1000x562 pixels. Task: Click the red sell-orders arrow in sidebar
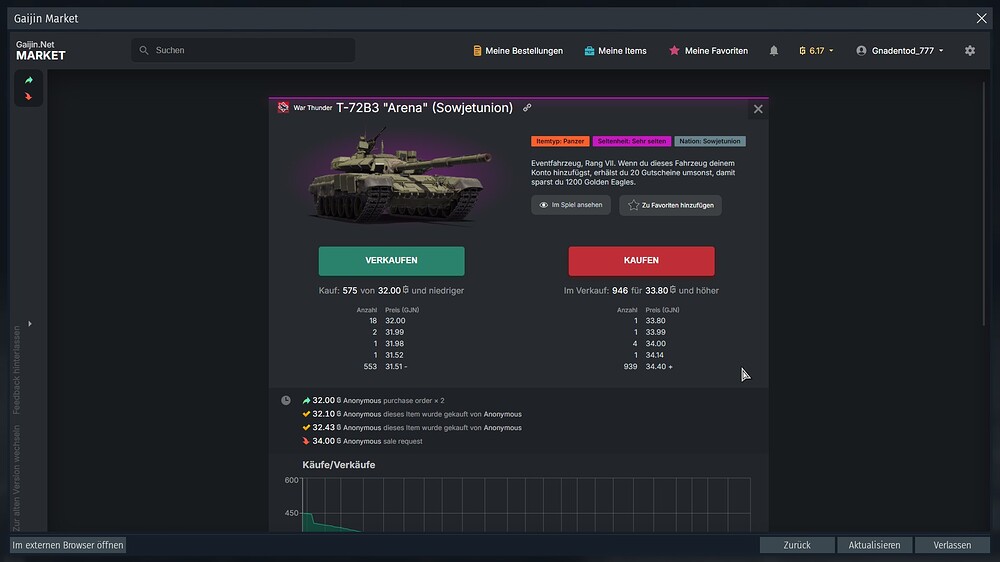(29, 97)
